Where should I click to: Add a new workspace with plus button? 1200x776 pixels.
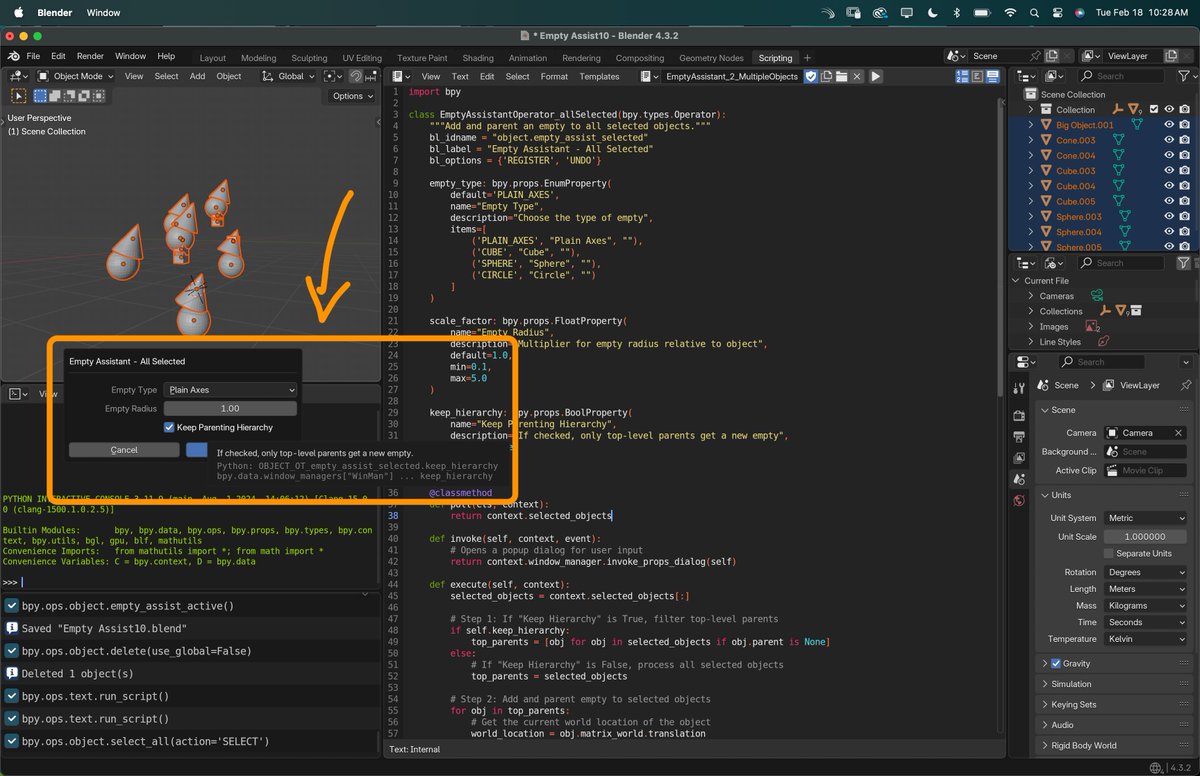[808, 58]
